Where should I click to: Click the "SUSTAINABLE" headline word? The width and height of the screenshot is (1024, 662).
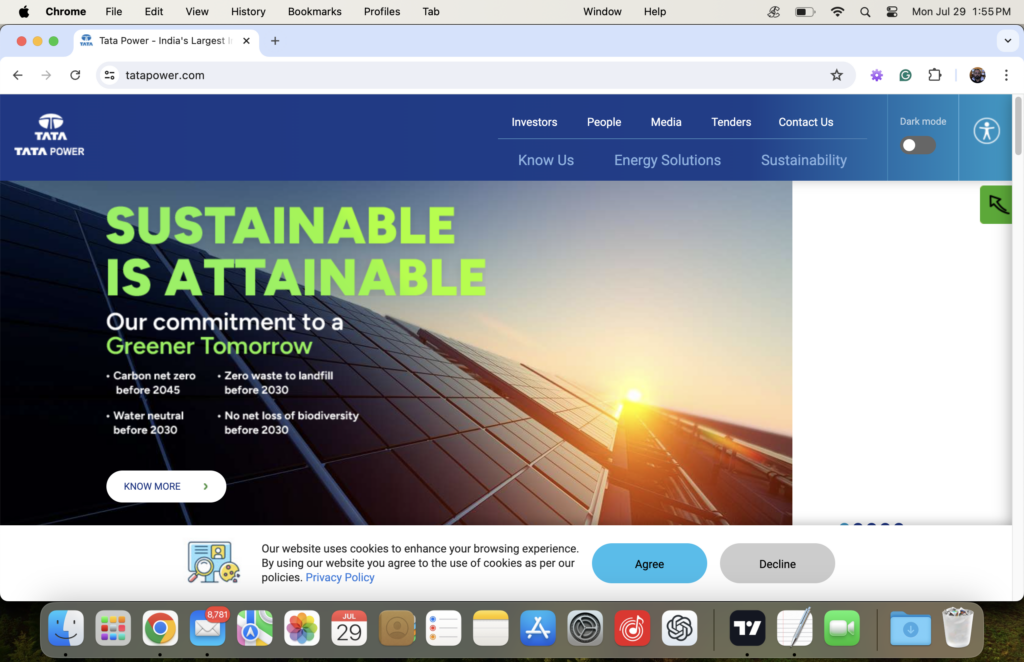[281, 225]
